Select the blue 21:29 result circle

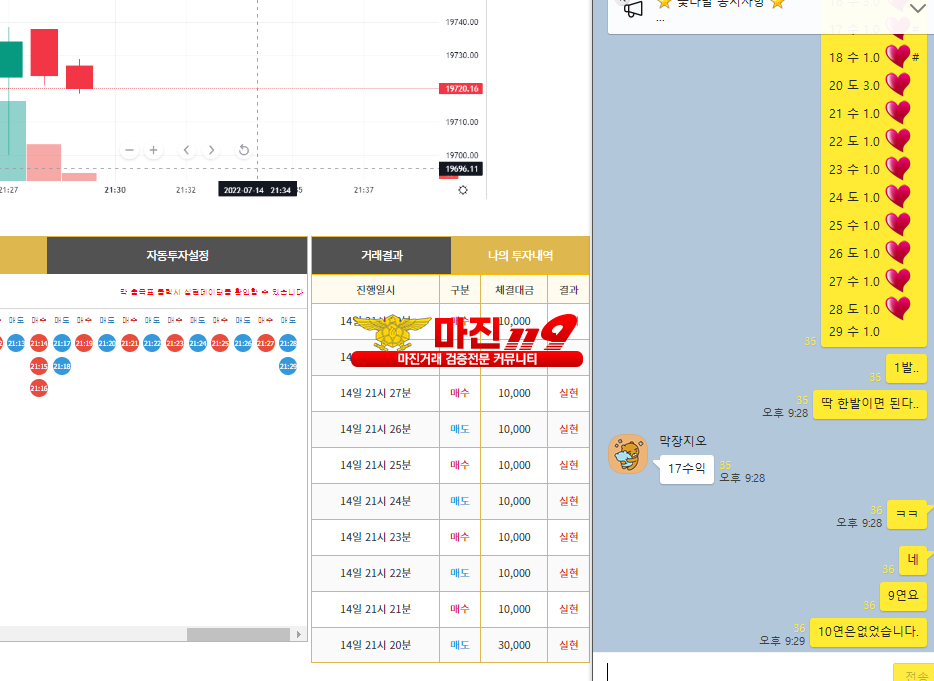[288, 366]
